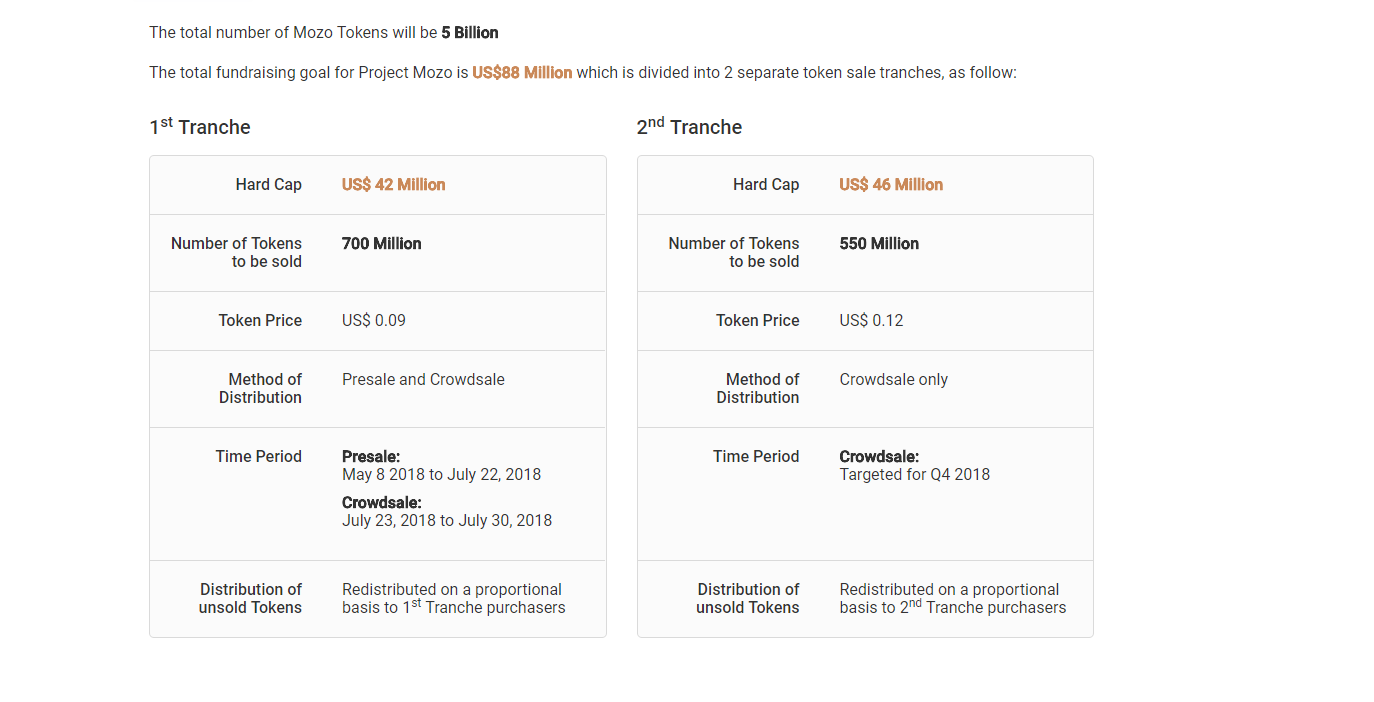Select the 700 Million tokens value
The height and width of the screenshot is (702, 1374).
(x=381, y=243)
